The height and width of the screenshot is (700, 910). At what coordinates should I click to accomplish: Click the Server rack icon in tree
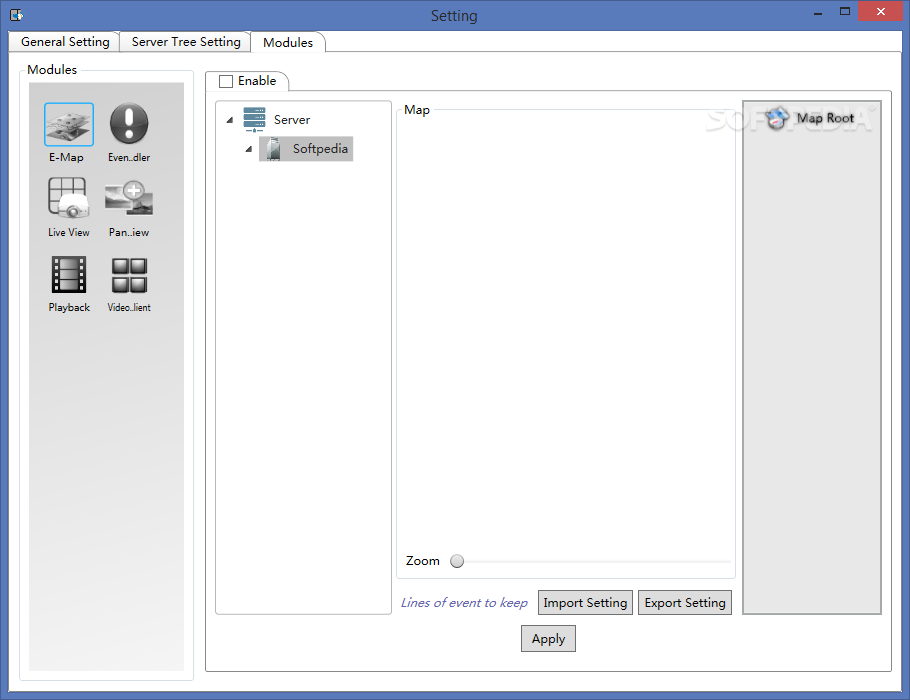(254, 120)
